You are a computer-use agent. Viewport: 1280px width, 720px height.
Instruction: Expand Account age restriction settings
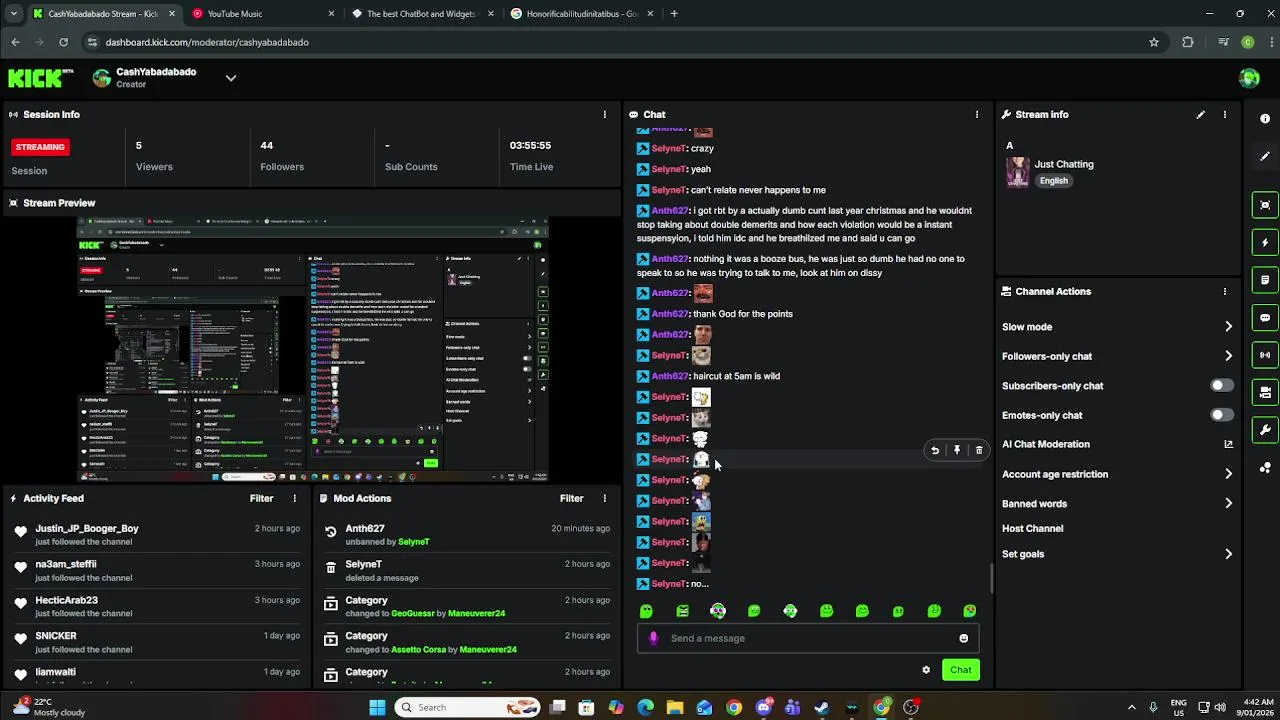(x=1228, y=474)
